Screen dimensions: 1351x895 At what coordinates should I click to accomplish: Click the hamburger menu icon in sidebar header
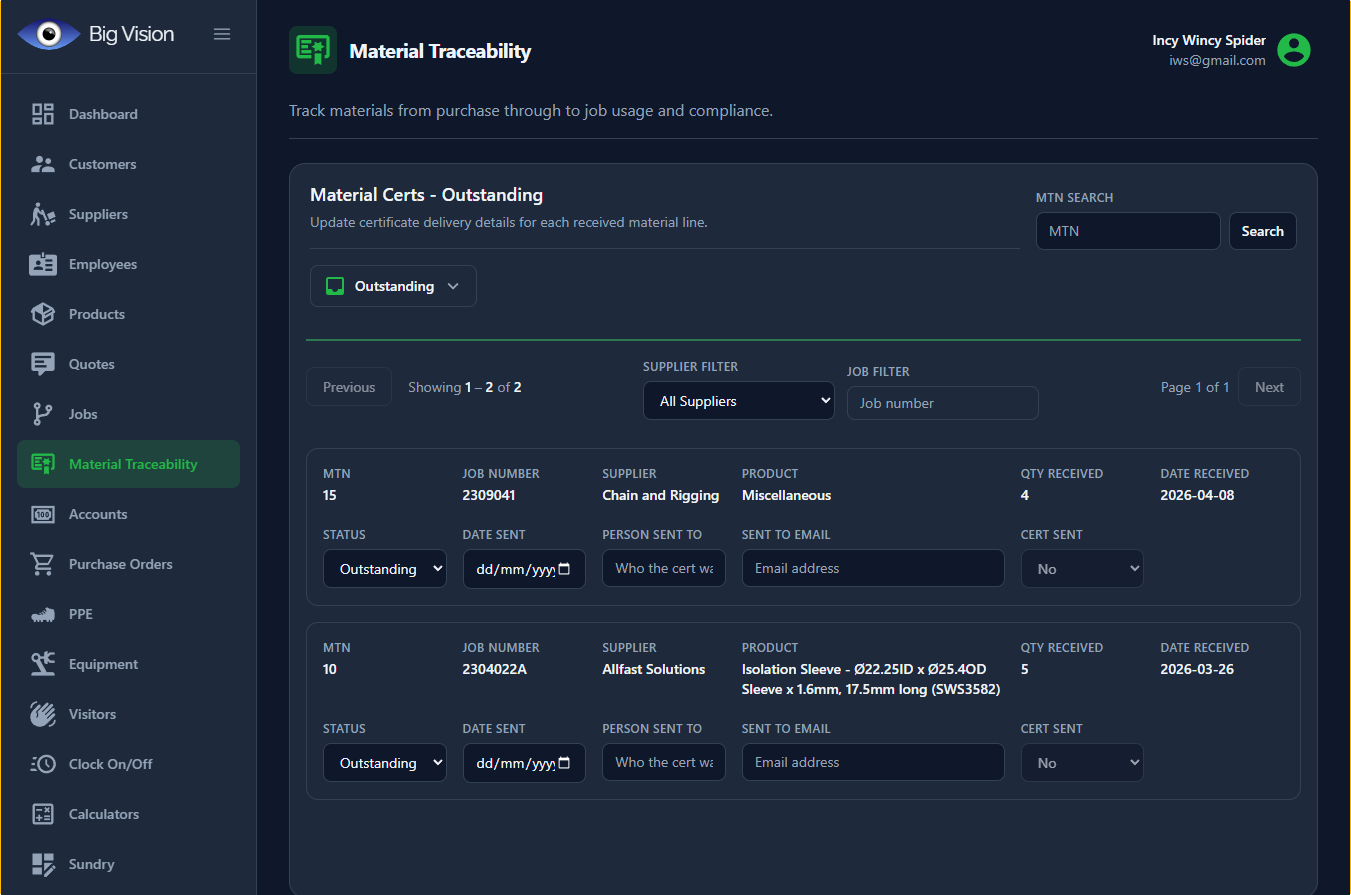pyautogui.click(x=222, y=34)
